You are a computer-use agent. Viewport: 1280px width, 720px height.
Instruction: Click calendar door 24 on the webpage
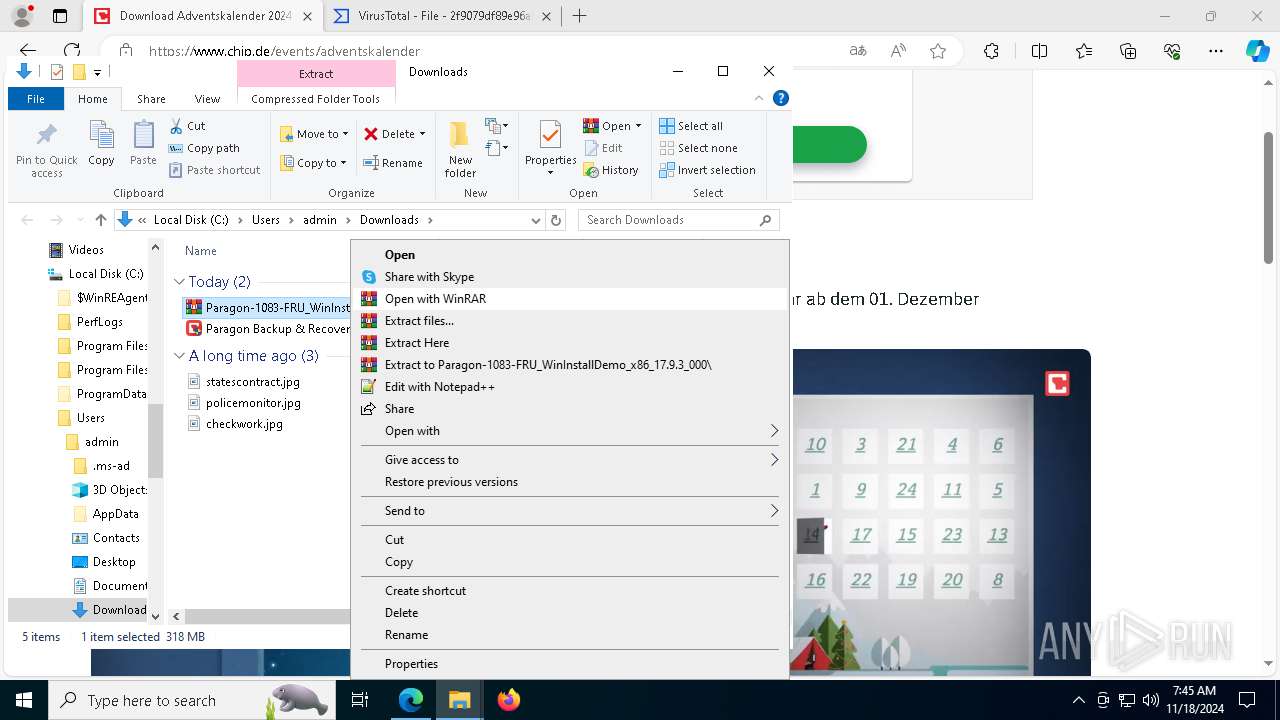[906, 490]
